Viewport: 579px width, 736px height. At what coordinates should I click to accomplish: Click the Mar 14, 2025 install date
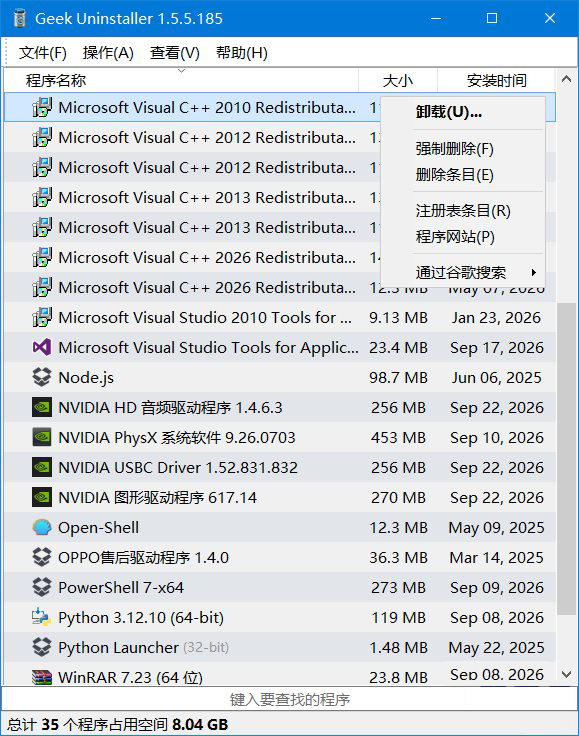(x=496, y=558)
